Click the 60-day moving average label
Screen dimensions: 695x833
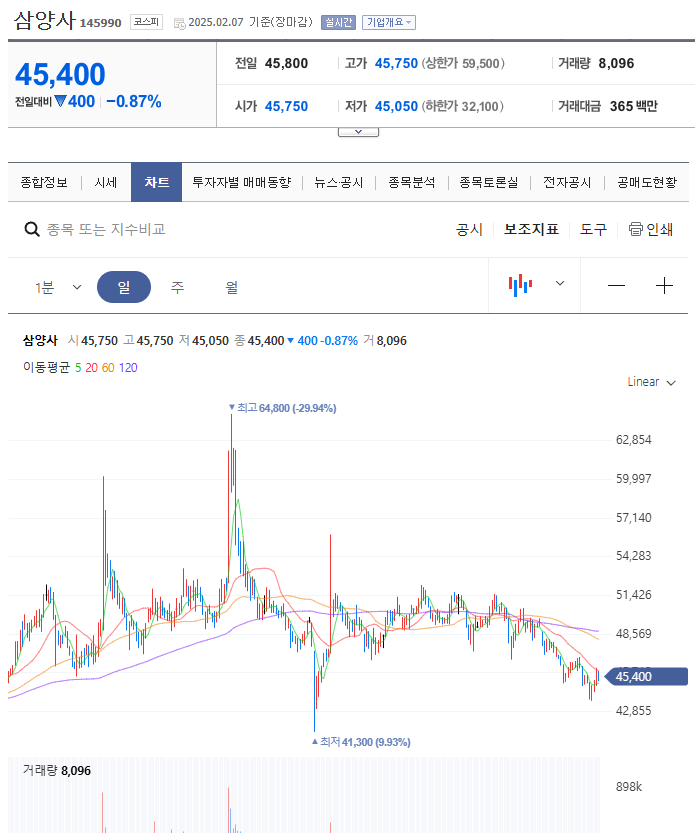pos(108,368)
